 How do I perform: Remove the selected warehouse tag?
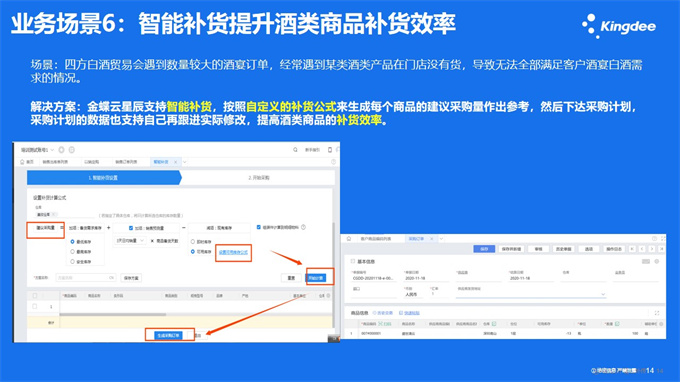[x=54, y=215]
